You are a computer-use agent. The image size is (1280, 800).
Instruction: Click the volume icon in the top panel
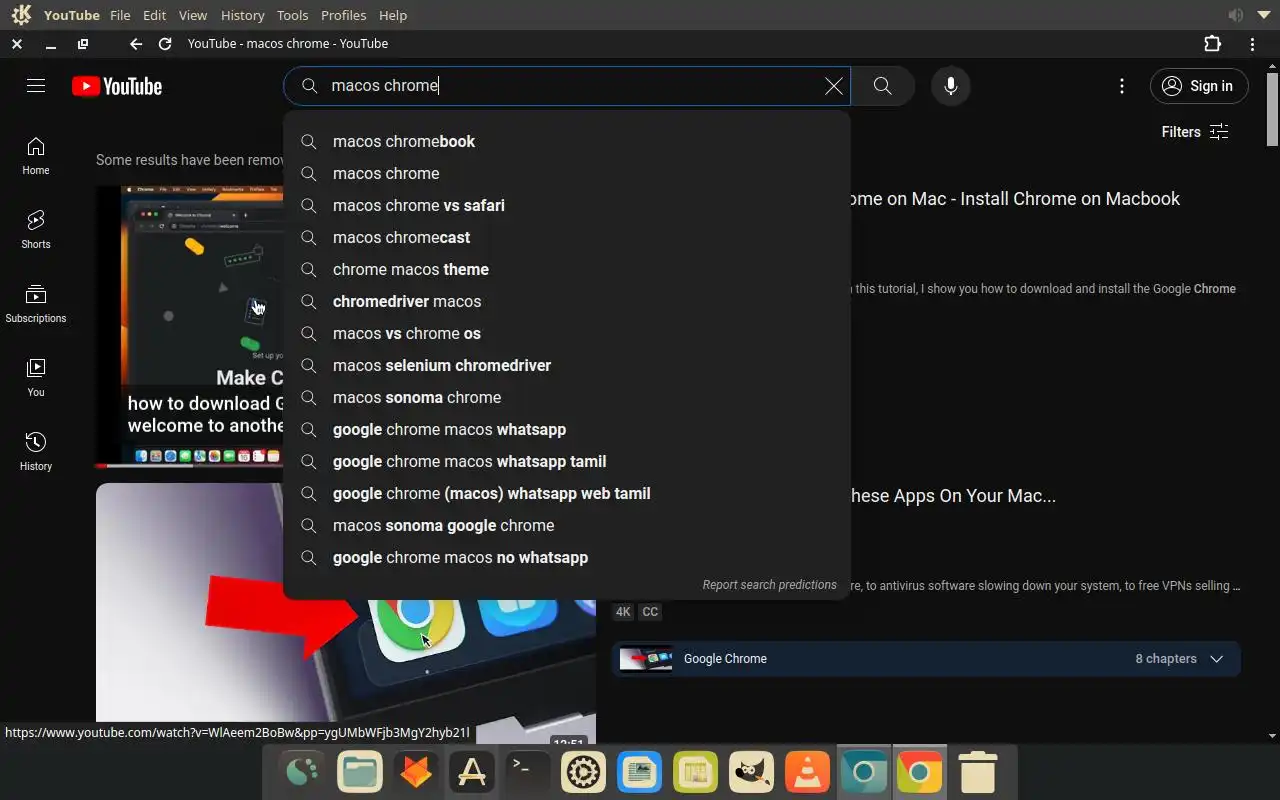1236,15
